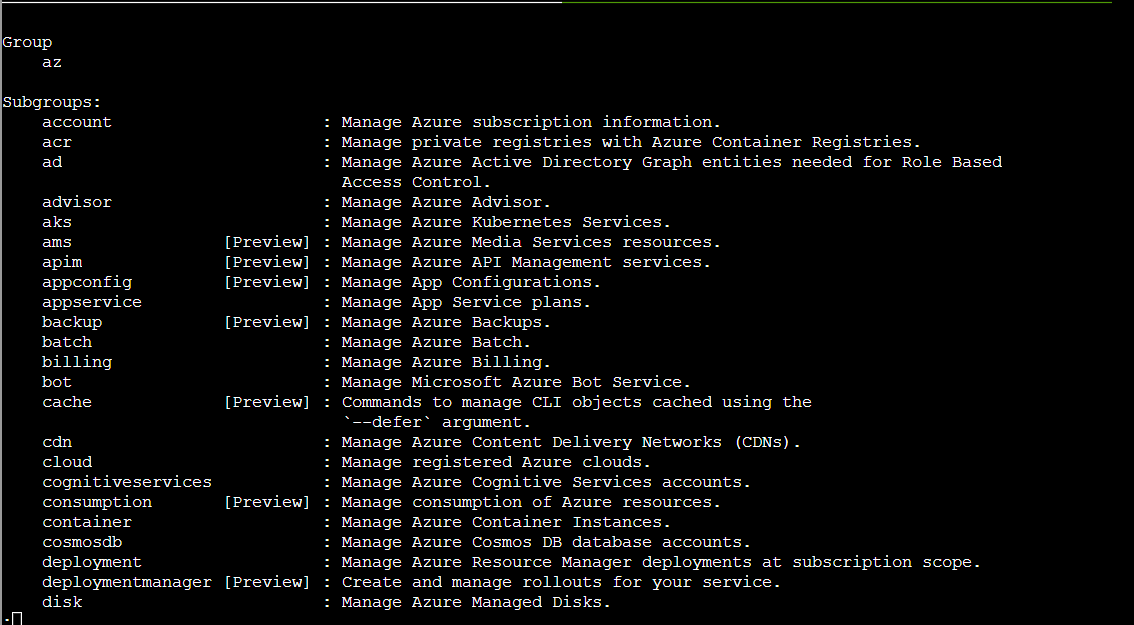This screenshot has width=1134, height=625.
Task: Click the 'cosmosdb' subgroup entry
Action: (x=82, y=542)
